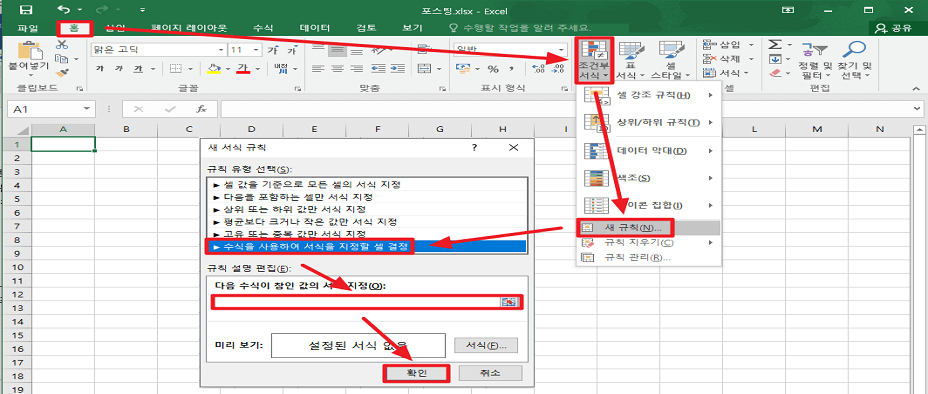Expand the Delete (삭제) cells dropdown
The height and width of the screenshot is (394, 928).
tap(751, 59)
